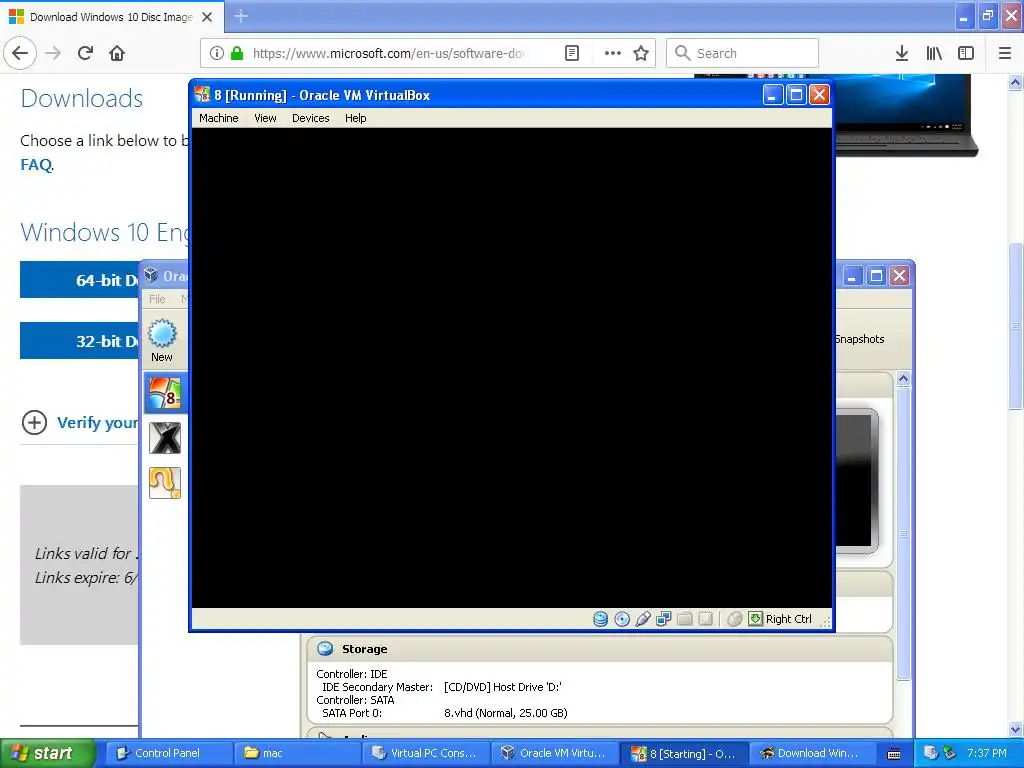Click the shared folders status icon
Image resolution: width=1024 pixels, height=768 pixels.
684,618
